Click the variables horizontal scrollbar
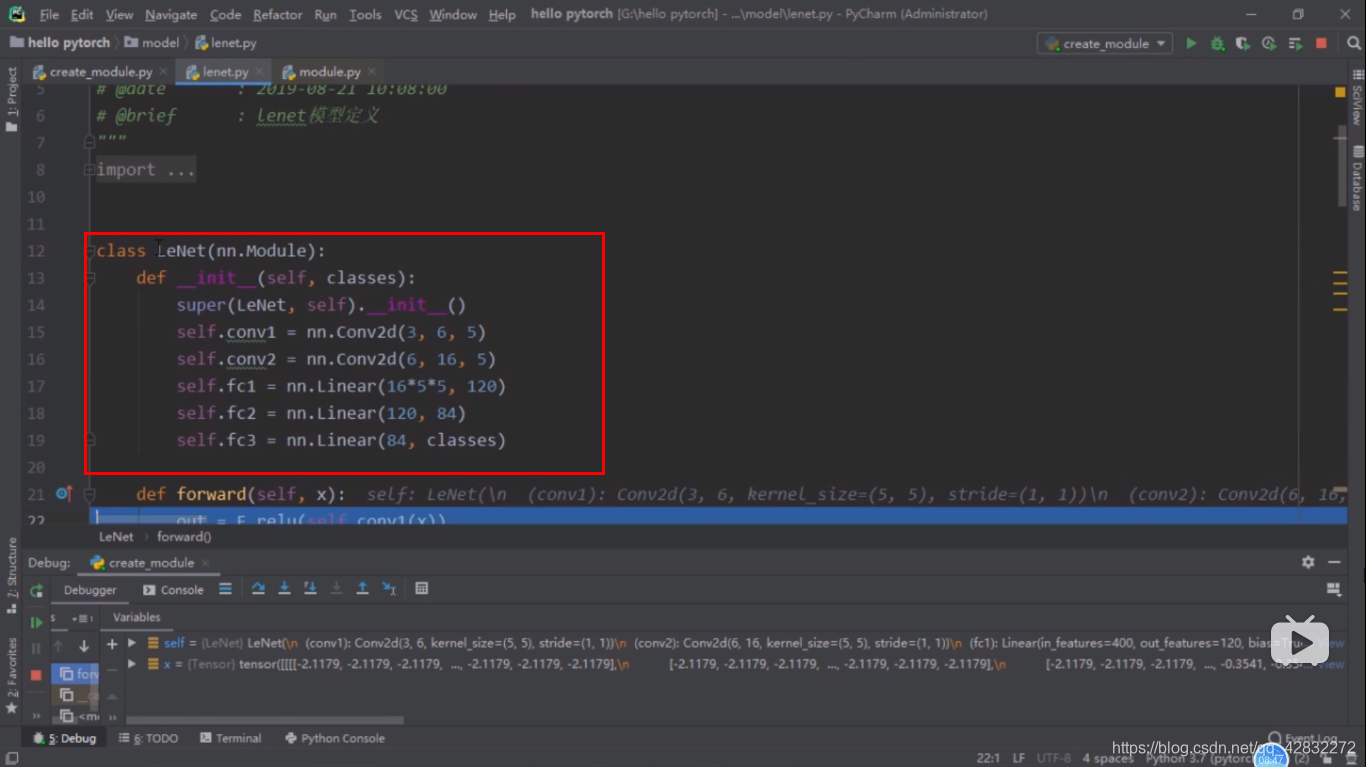This screenshot has height=767, width=1366. click(265, 720)
